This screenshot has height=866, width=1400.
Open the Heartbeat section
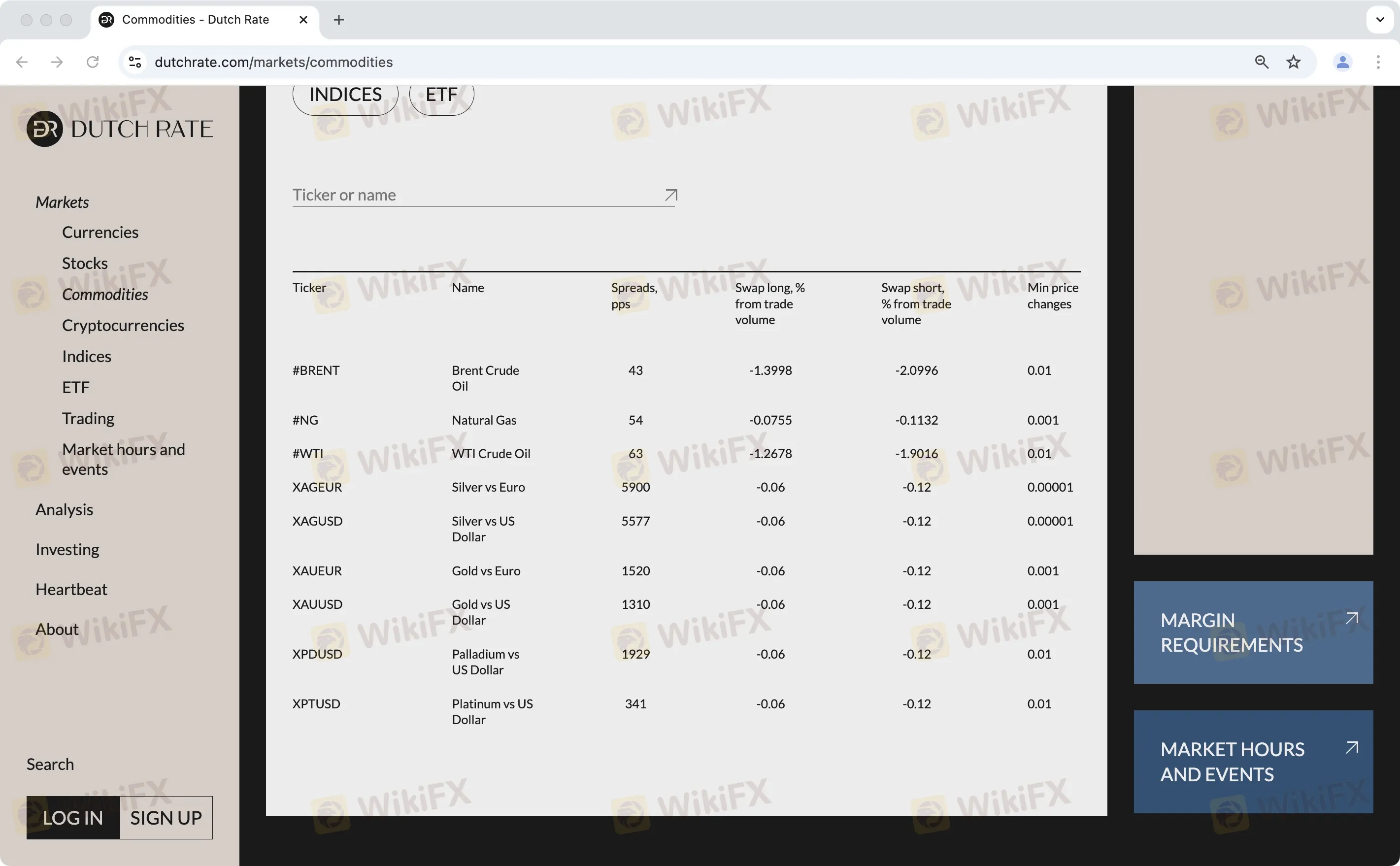pyautogui.click(x=71, y=589)
